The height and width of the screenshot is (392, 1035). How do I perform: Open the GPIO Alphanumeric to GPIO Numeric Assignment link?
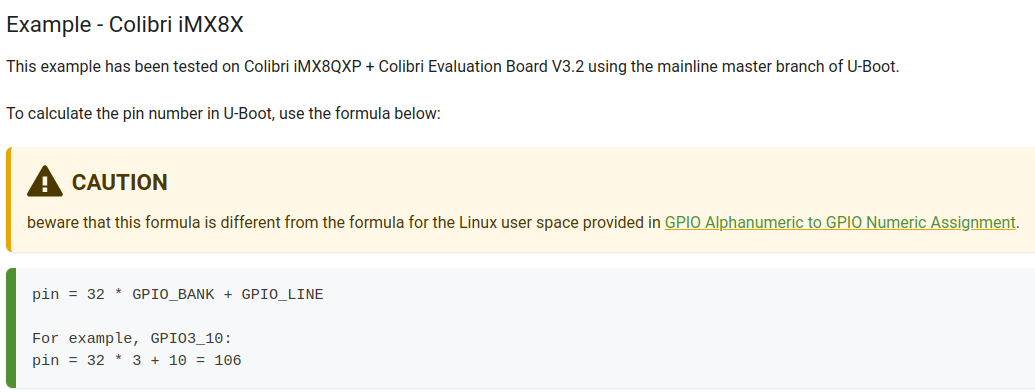click(x=840, y=222)
